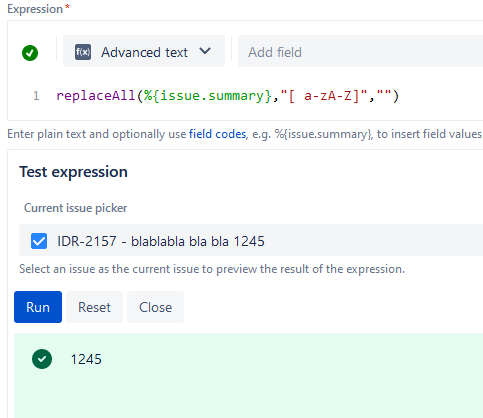The width and height of the screenshot is (483, 418).
Task: Click the result value 1245
Action: coord(86,359)
